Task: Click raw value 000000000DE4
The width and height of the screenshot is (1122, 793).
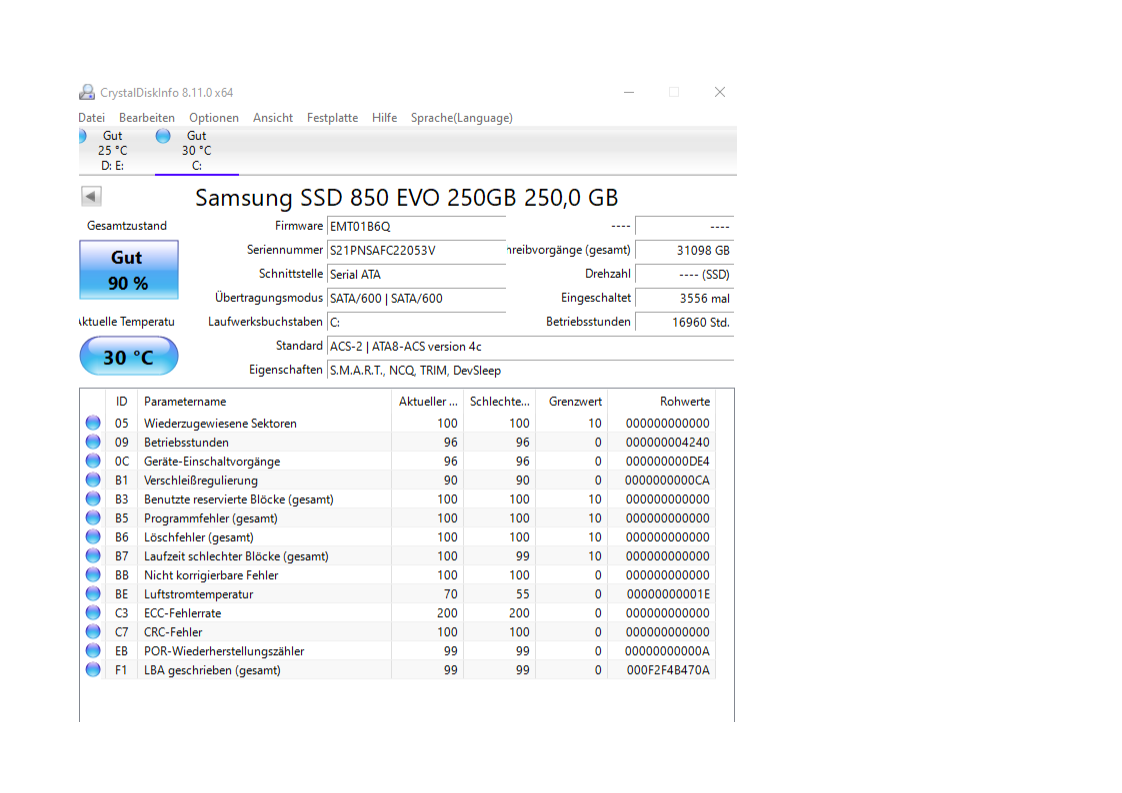Action: (668, 461)
